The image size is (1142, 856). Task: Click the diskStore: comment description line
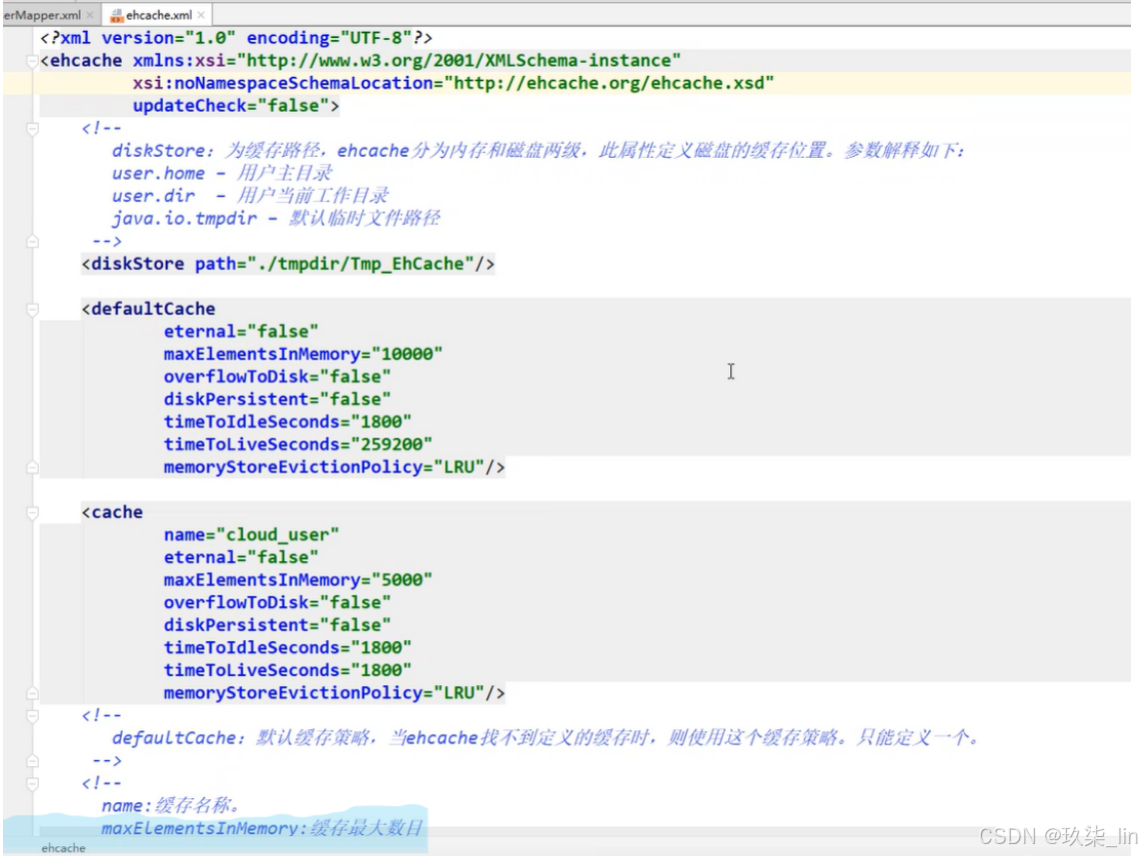pos(538,151)
